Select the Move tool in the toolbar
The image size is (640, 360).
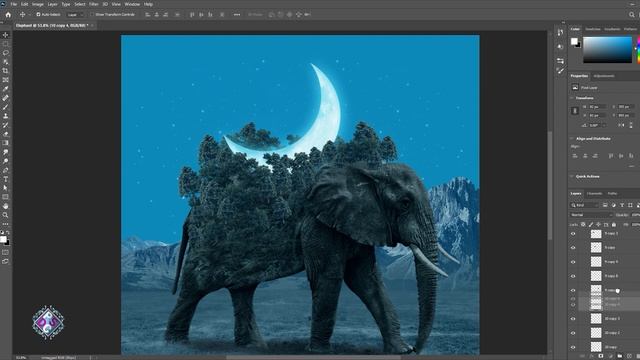coord(5,35)
